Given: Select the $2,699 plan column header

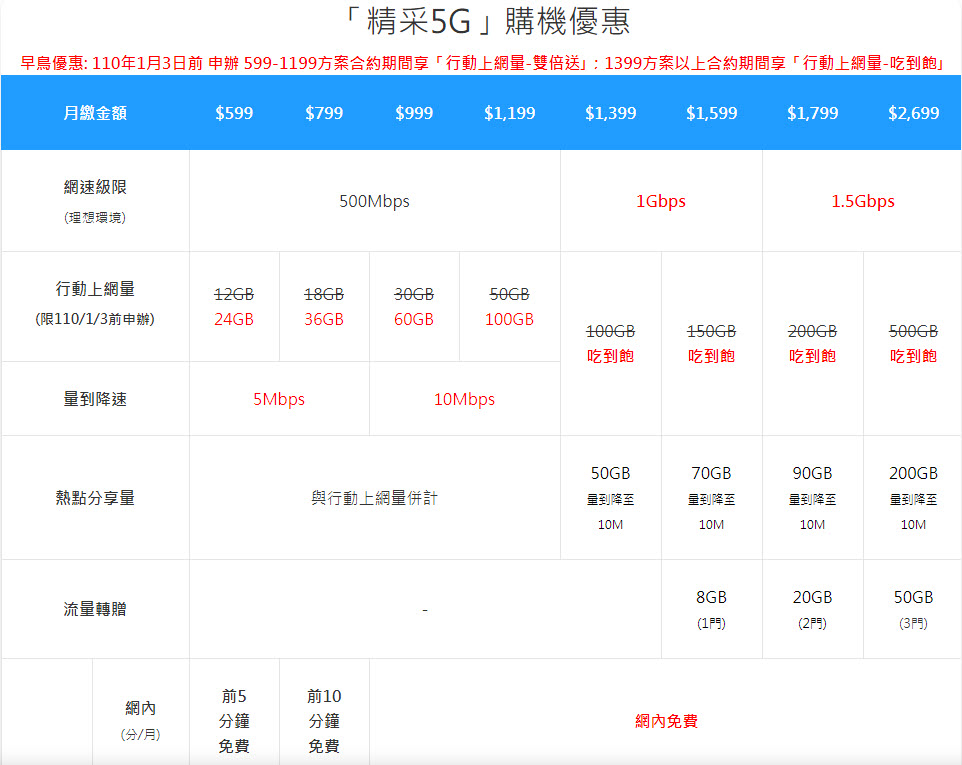Looking at the screenshot, I should coord(913,113).
